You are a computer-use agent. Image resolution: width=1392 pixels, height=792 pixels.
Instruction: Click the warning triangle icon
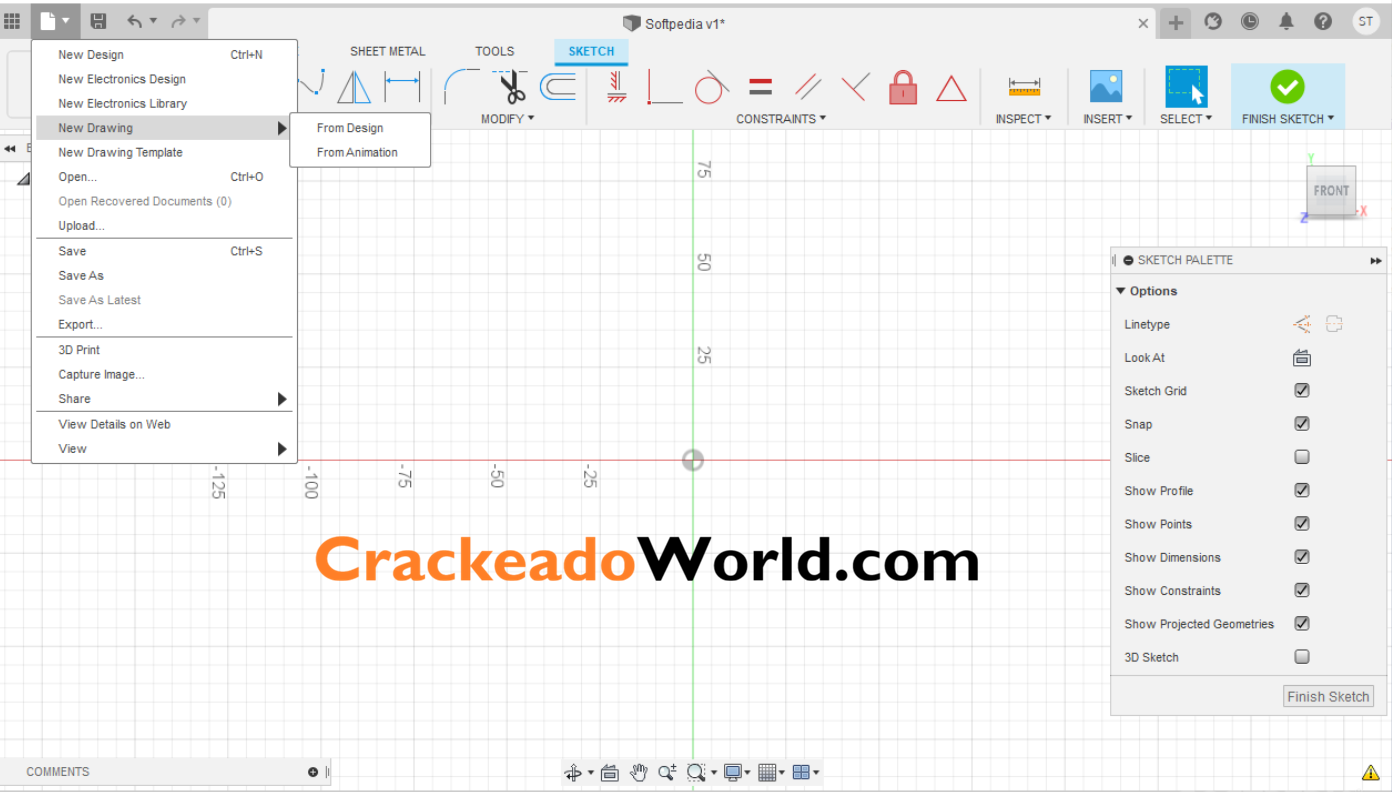(1370, 772)
